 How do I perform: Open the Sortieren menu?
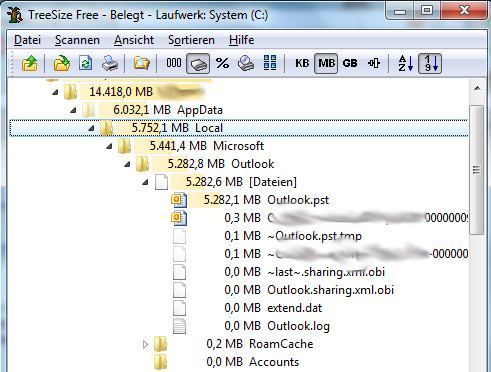coord(191,40)
